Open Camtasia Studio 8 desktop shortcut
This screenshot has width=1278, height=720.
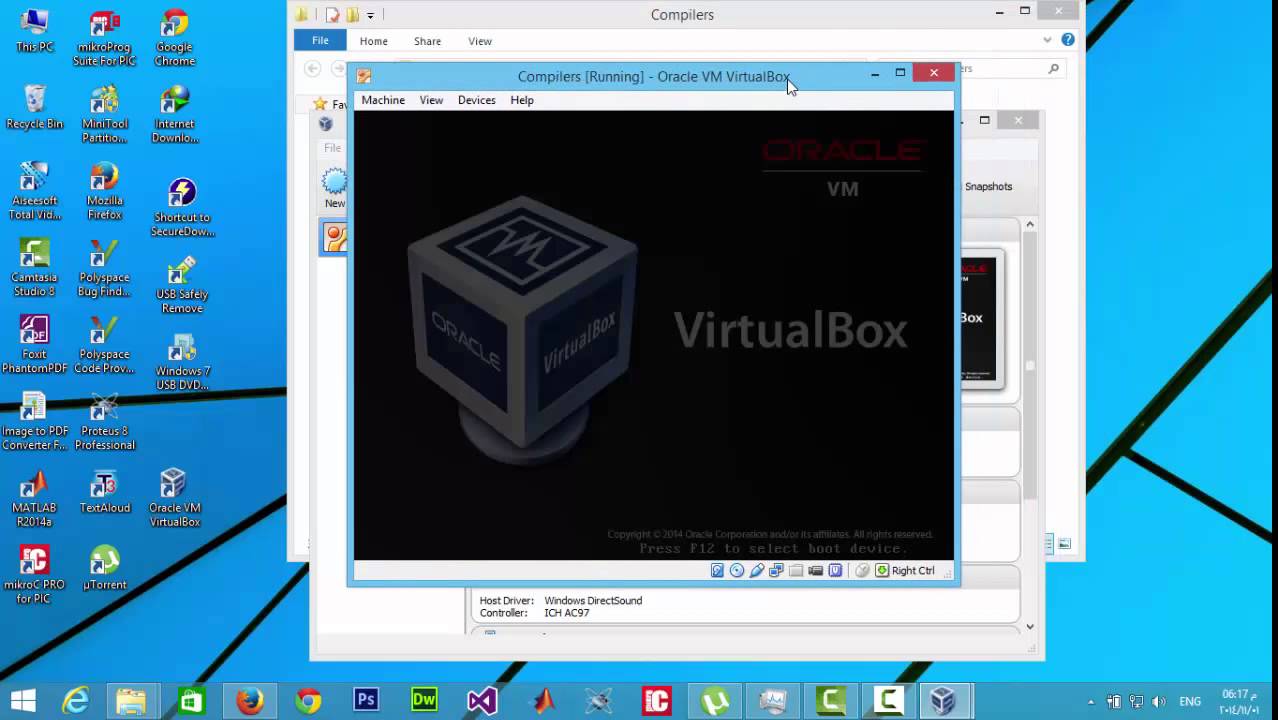(34, 269)
